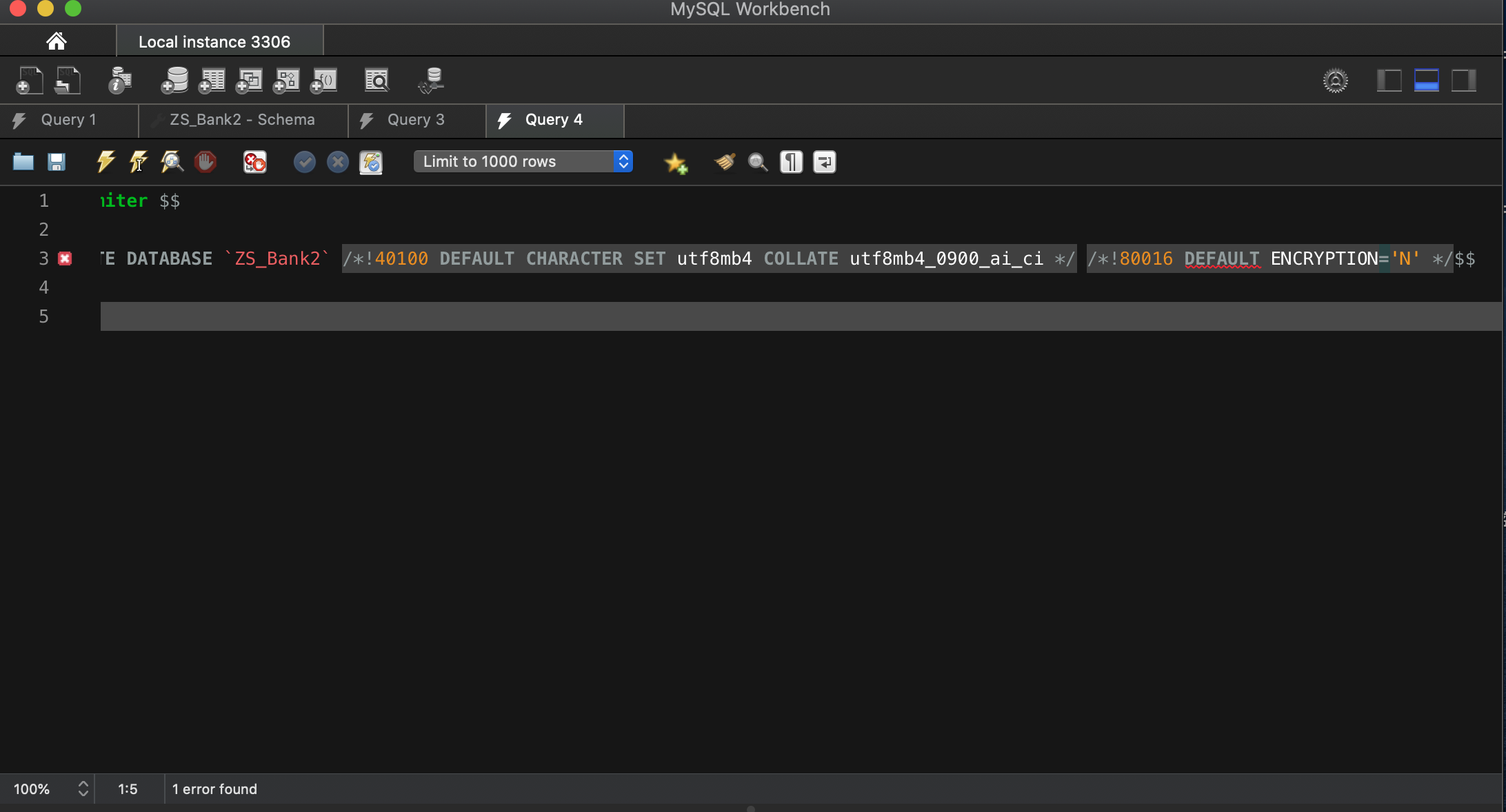
Task: Toggle the right sidebar panel
Action: [1463, 81]
